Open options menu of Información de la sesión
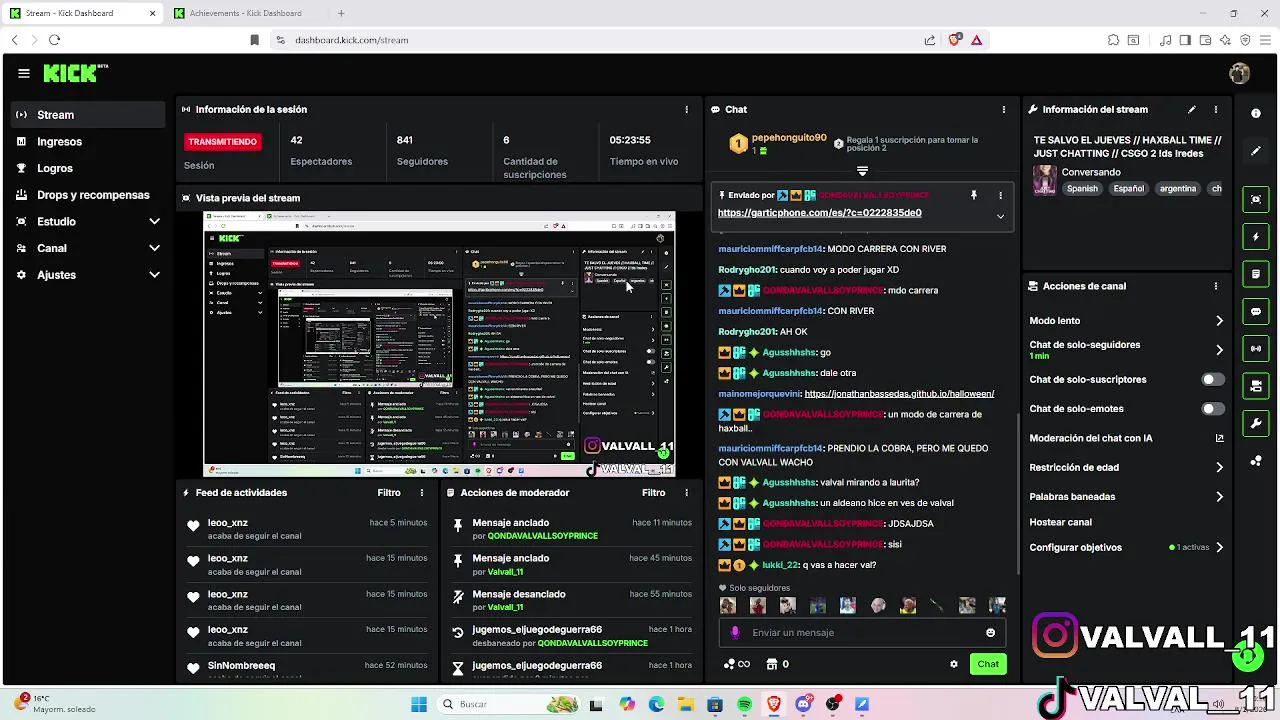 point(686,109)
